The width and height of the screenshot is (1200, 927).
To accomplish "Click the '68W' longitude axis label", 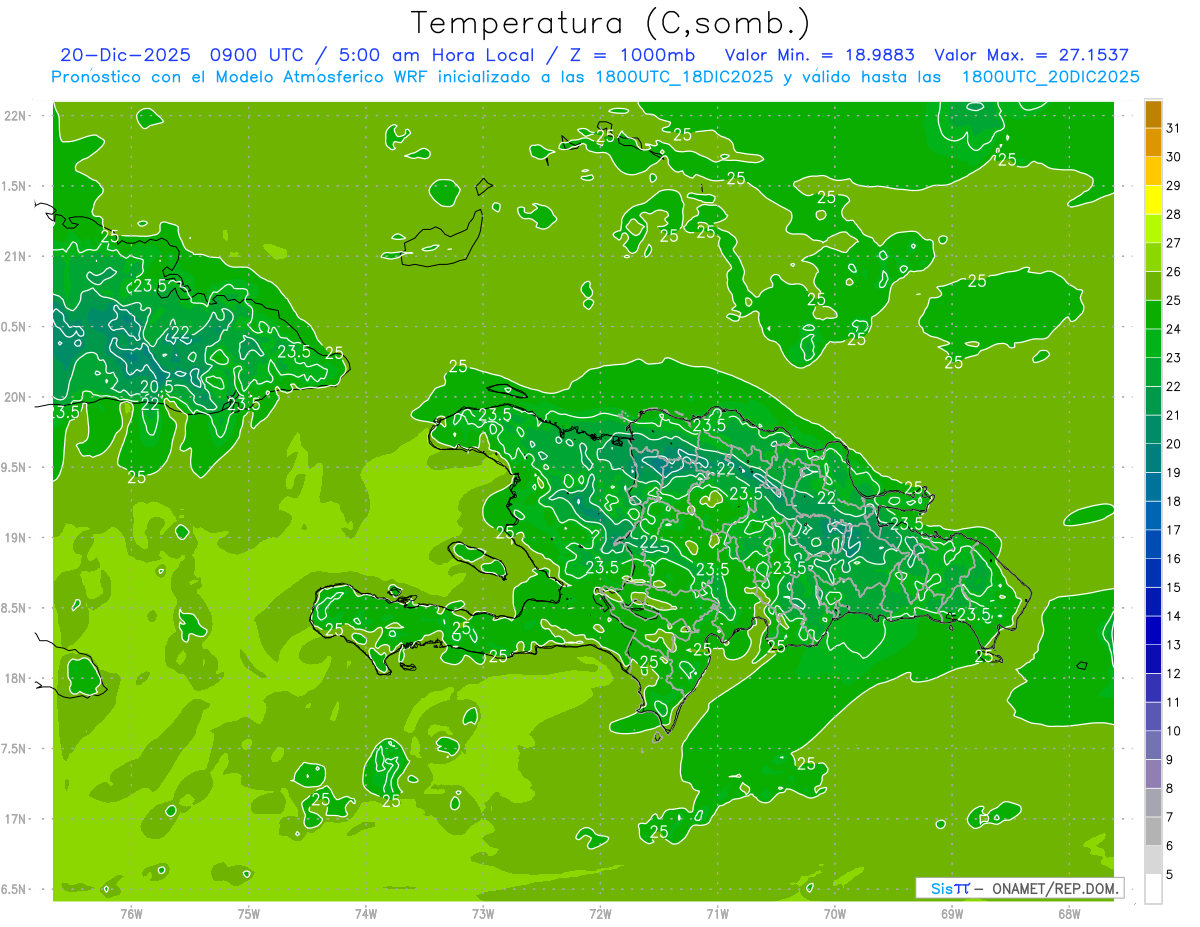I will pyautogui.click(x=1069, y=914).
